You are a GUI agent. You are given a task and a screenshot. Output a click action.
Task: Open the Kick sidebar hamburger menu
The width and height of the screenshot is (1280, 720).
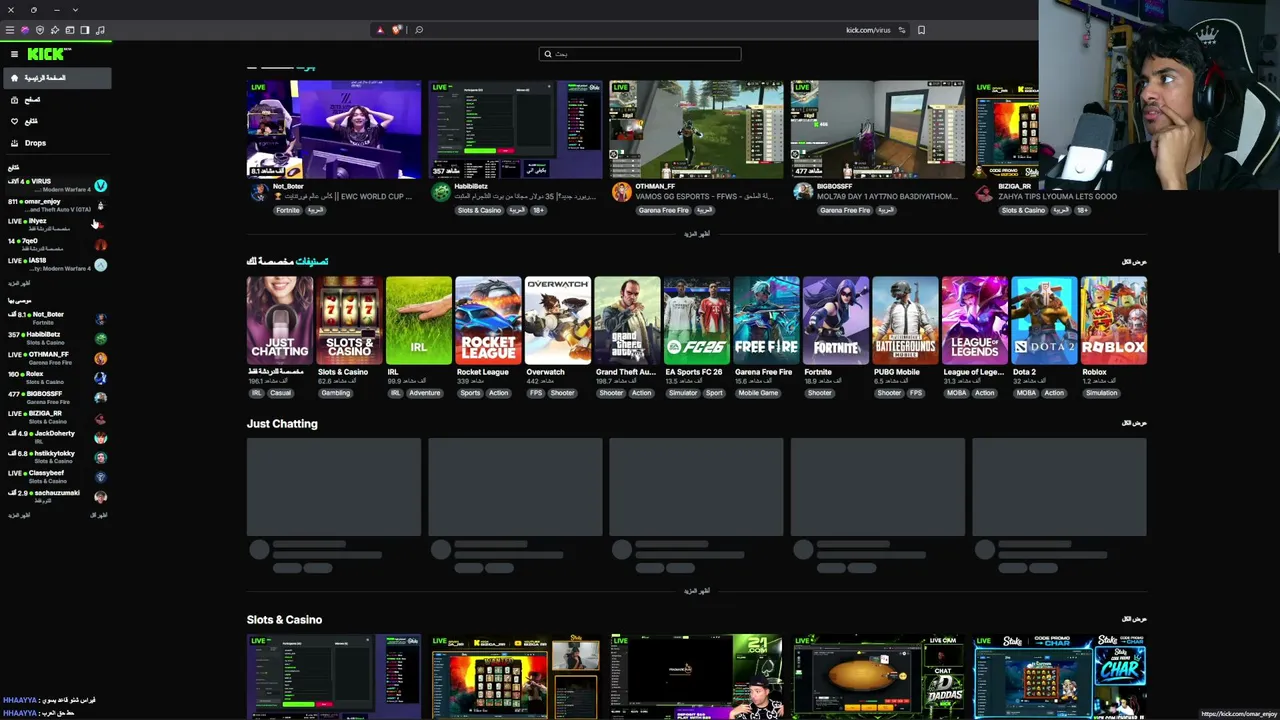point(14,54)
